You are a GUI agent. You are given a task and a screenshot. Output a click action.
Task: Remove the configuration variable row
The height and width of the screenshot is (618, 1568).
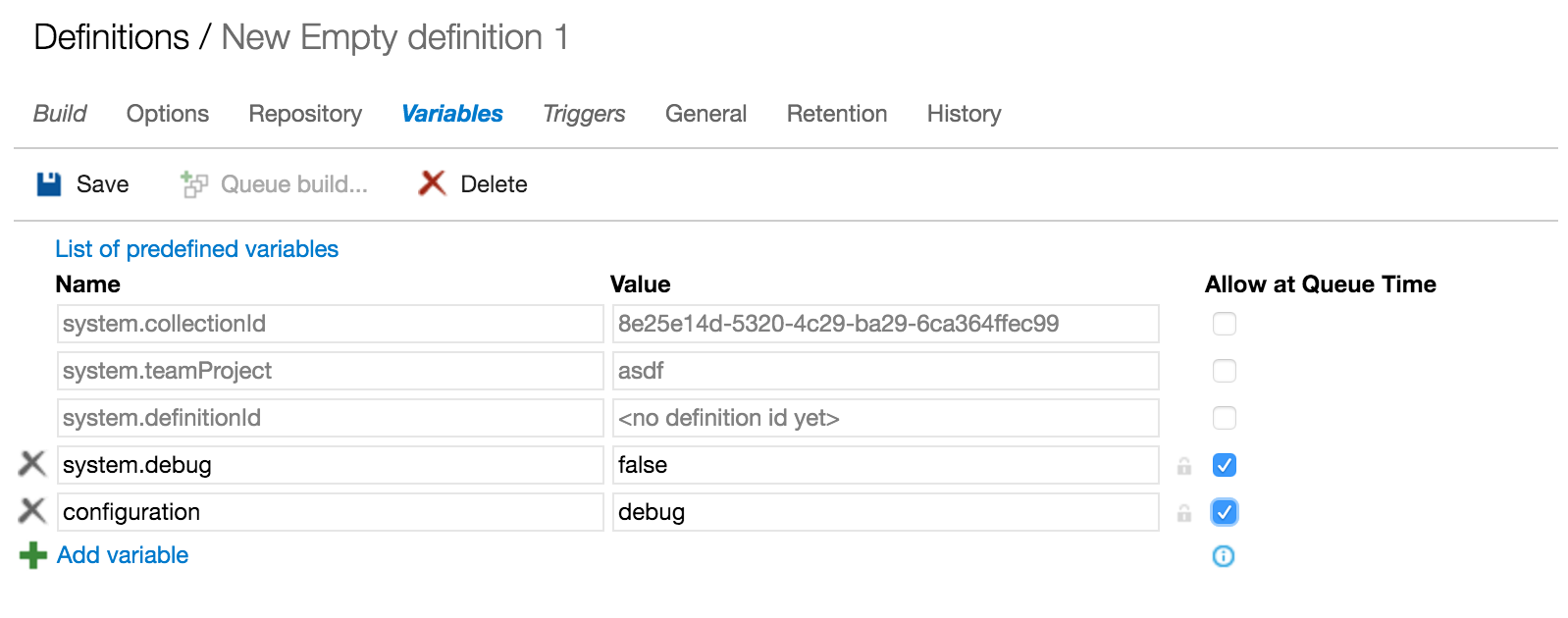(x=32, y=511)
